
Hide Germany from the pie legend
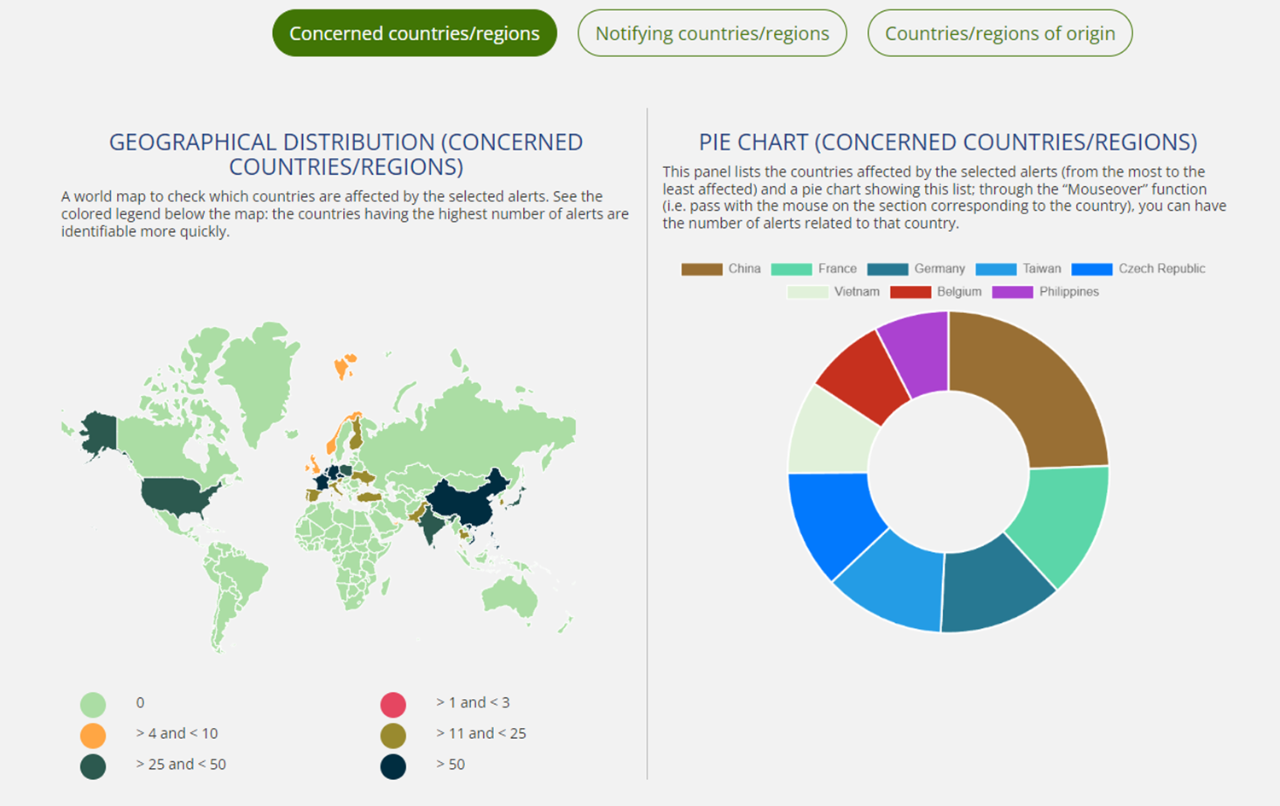point(916,269)
